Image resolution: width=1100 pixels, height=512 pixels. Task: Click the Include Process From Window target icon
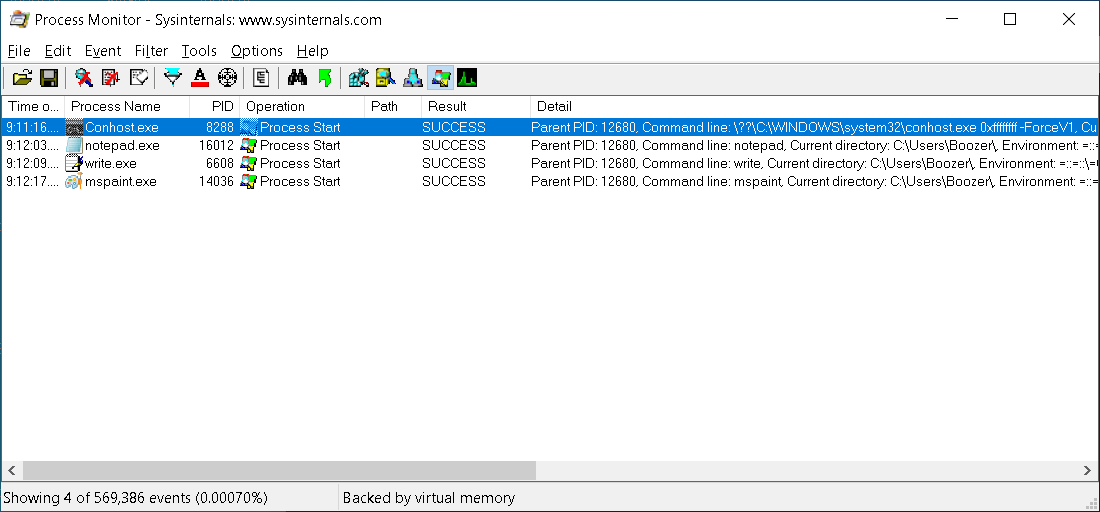(x=227, y=78)
